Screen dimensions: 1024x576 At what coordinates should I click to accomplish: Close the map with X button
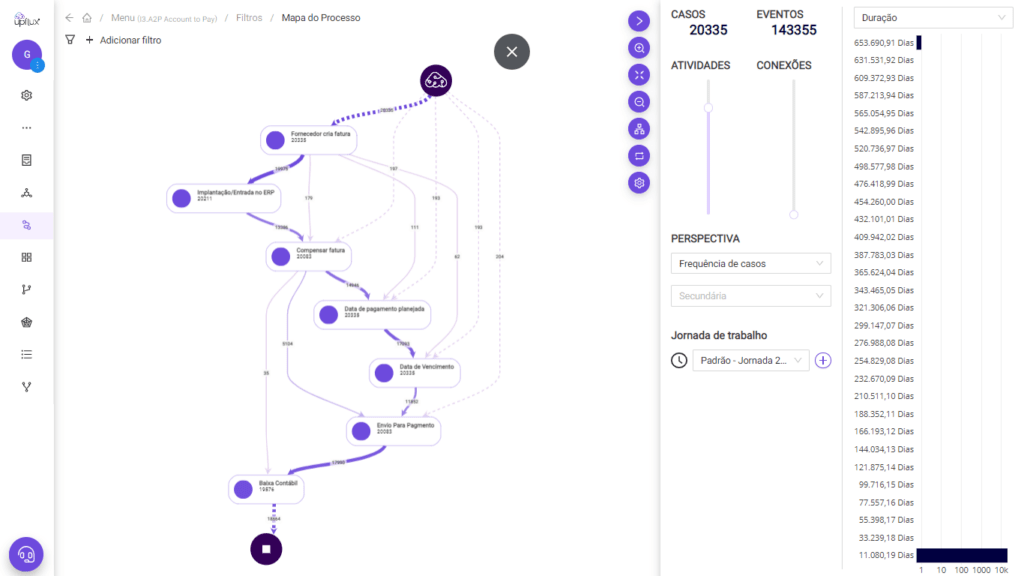tap(512, 52)
